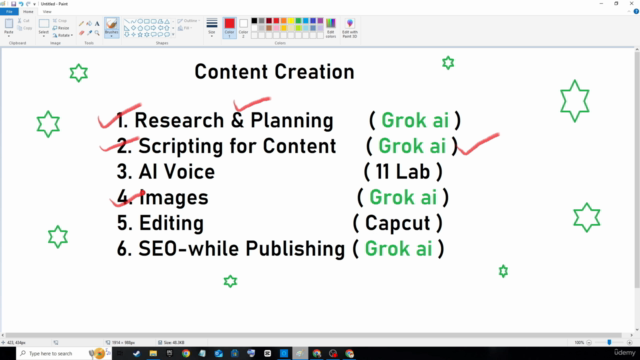
Task: Select the Text tool (letter A)
Action: [97, 24]
